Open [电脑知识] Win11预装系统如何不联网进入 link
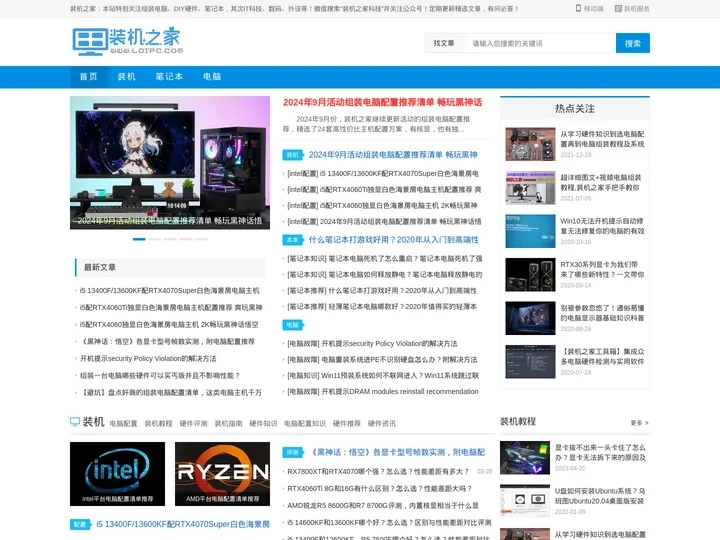Viewport: 720px width, 540px height. [x=383, y=376]
